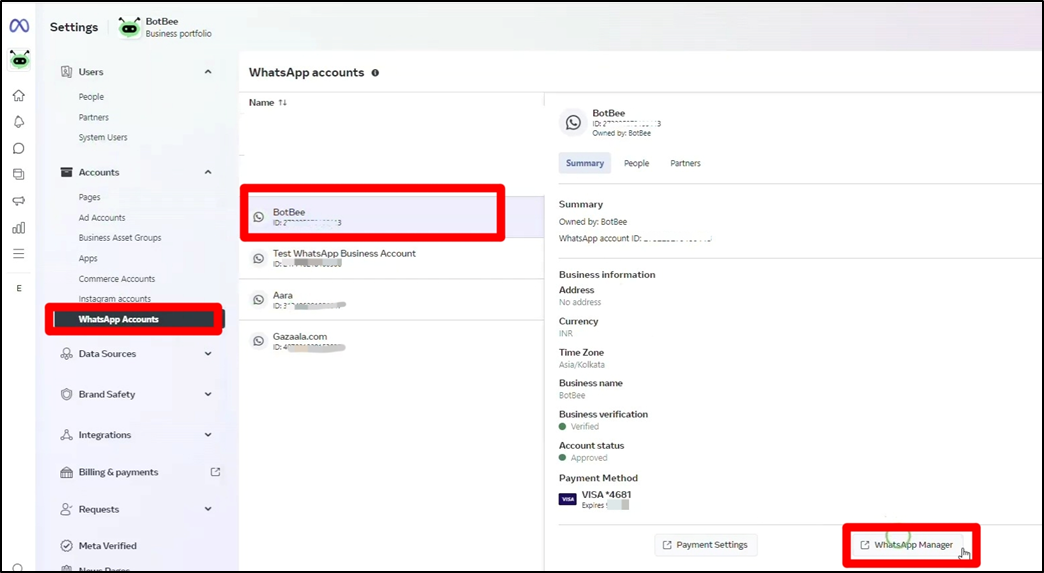This screenshot has width=1044, height=573.
Task: Open Insights bar chart icon
Action: pyautogui.click(x=19, y=227)
